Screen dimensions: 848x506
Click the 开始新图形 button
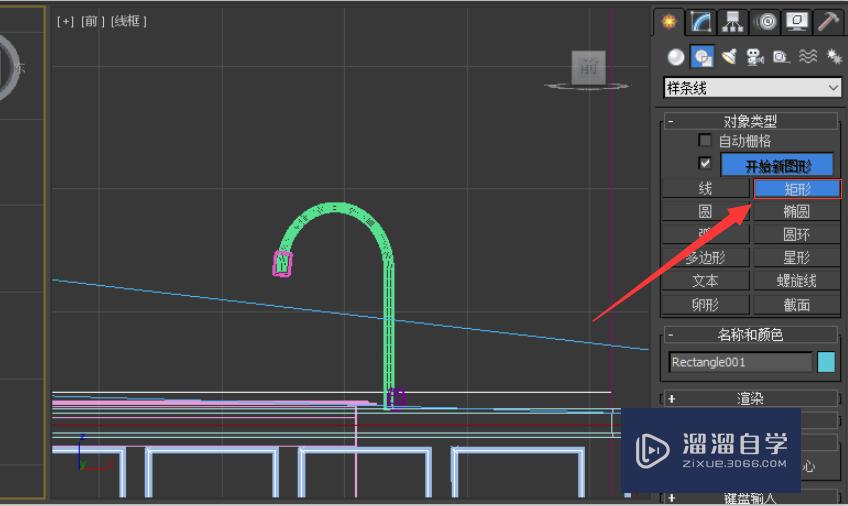777,165
